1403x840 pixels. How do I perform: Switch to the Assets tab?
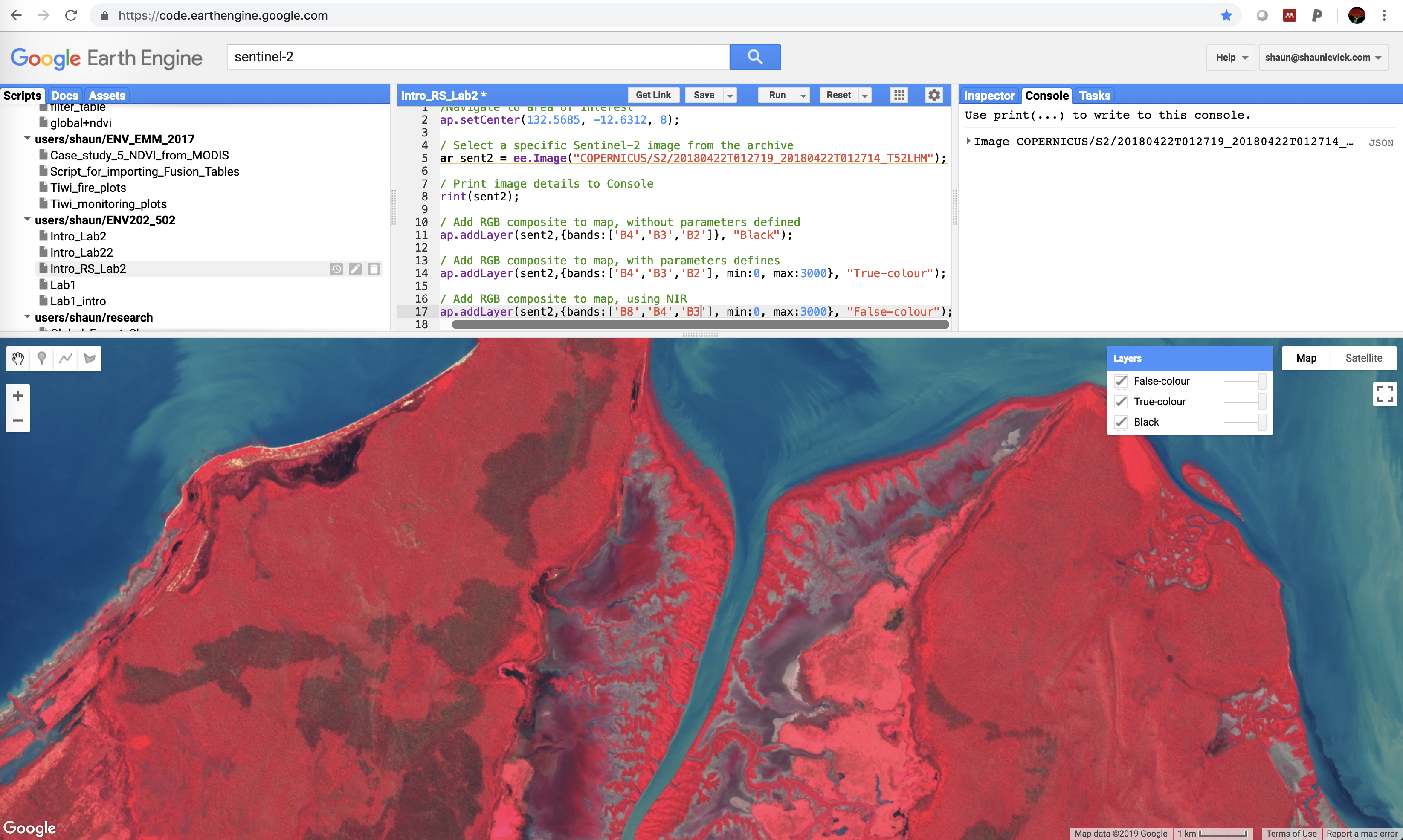[x=107, y=95]
